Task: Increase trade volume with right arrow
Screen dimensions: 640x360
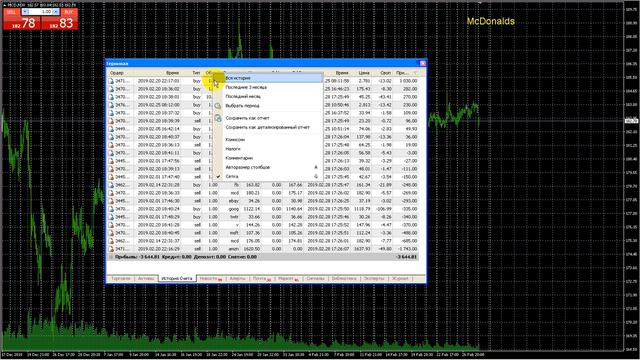Action: pyautogui.click(x=56, y=12)
